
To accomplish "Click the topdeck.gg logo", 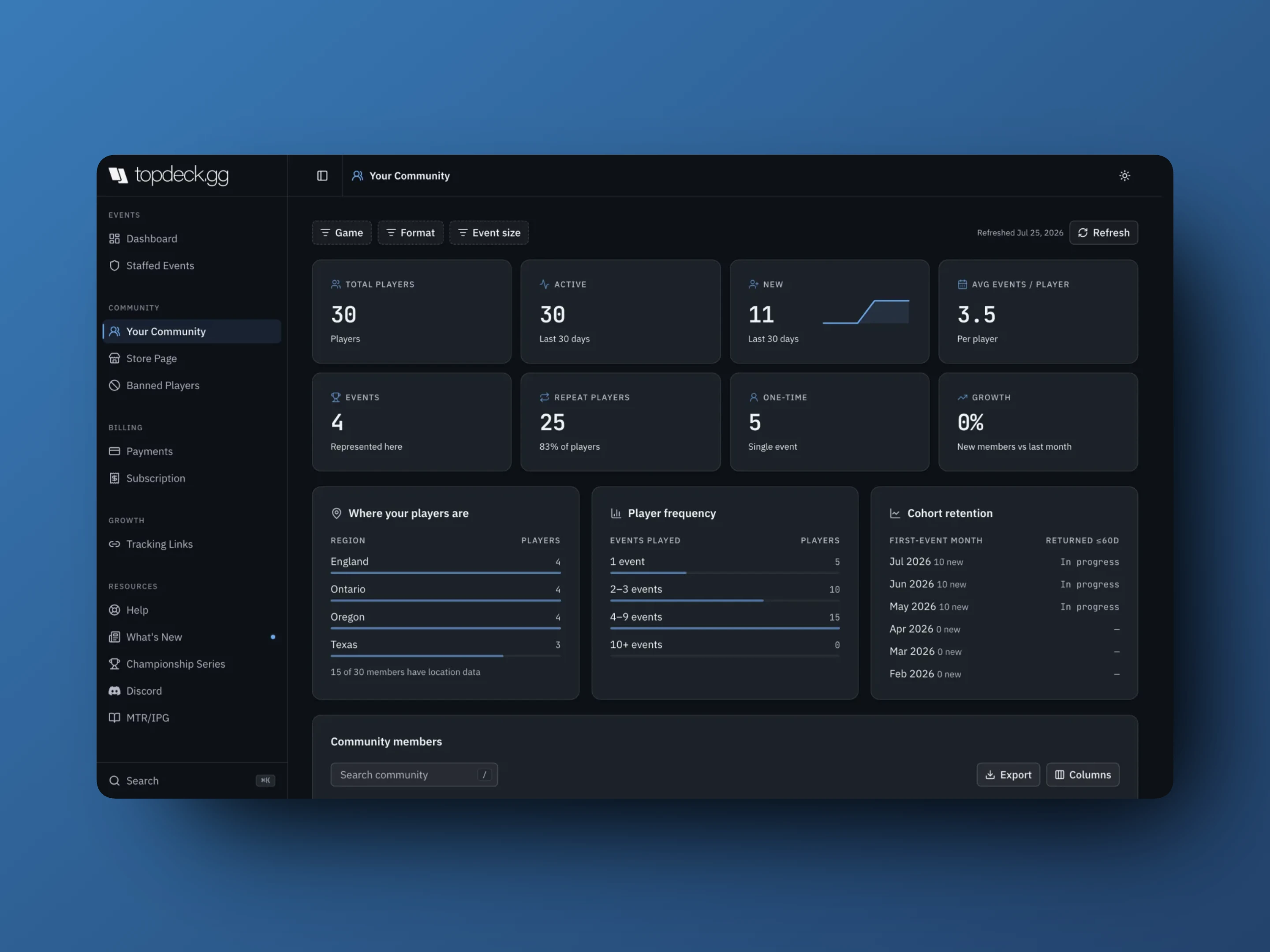I will 169,175.
